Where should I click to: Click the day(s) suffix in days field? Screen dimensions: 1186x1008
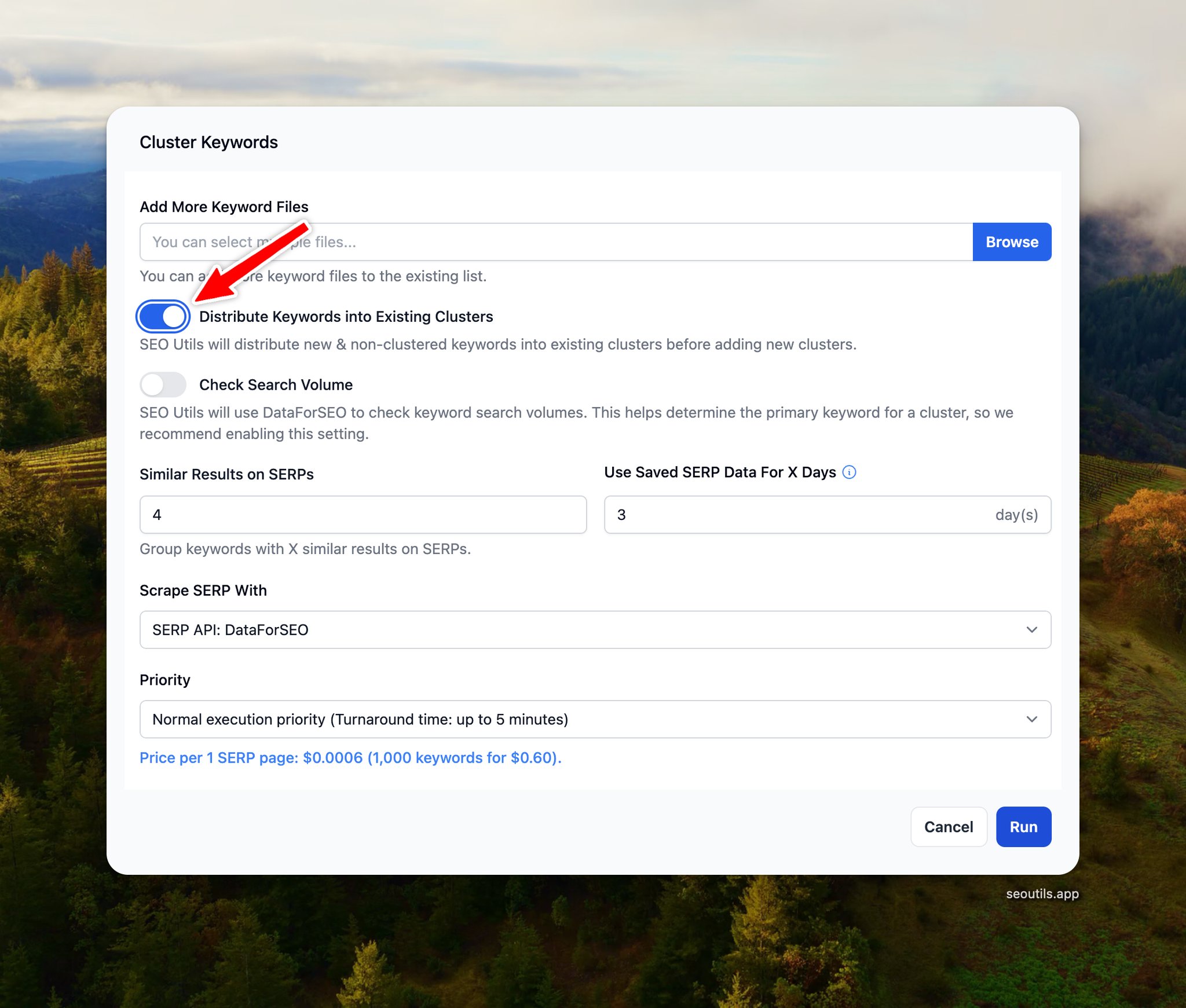(1016, 515)
